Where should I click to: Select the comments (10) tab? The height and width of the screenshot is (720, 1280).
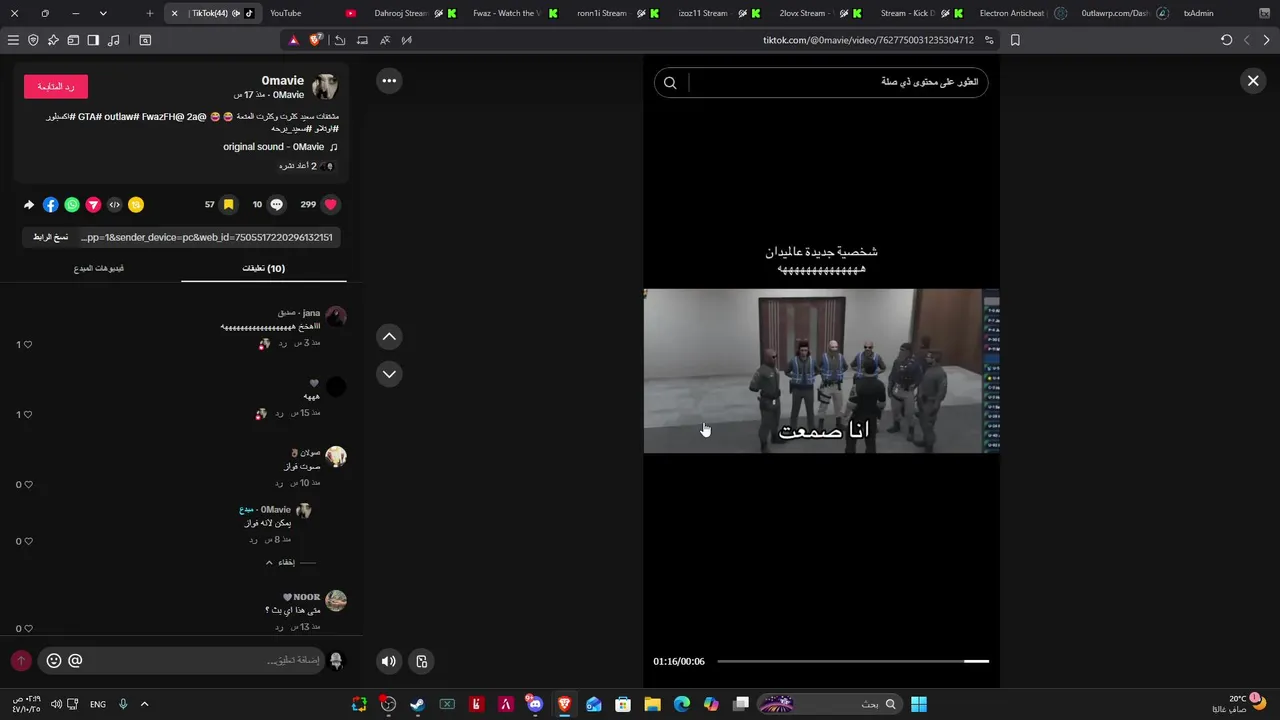click(x=264, y=268)
